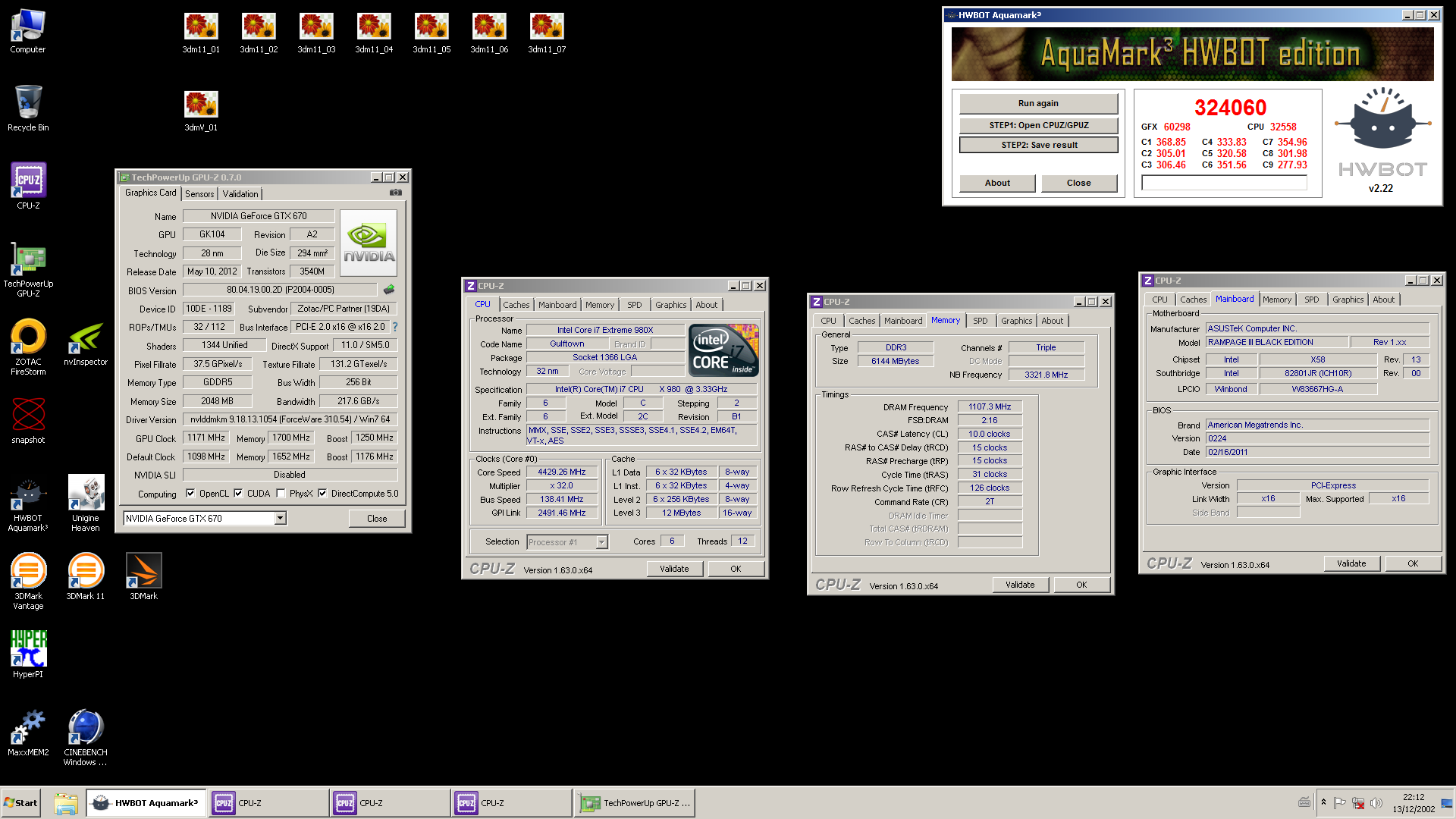
Task: Launch HWBOT Aquamark3 desktop shortcut
Action: 28,504
